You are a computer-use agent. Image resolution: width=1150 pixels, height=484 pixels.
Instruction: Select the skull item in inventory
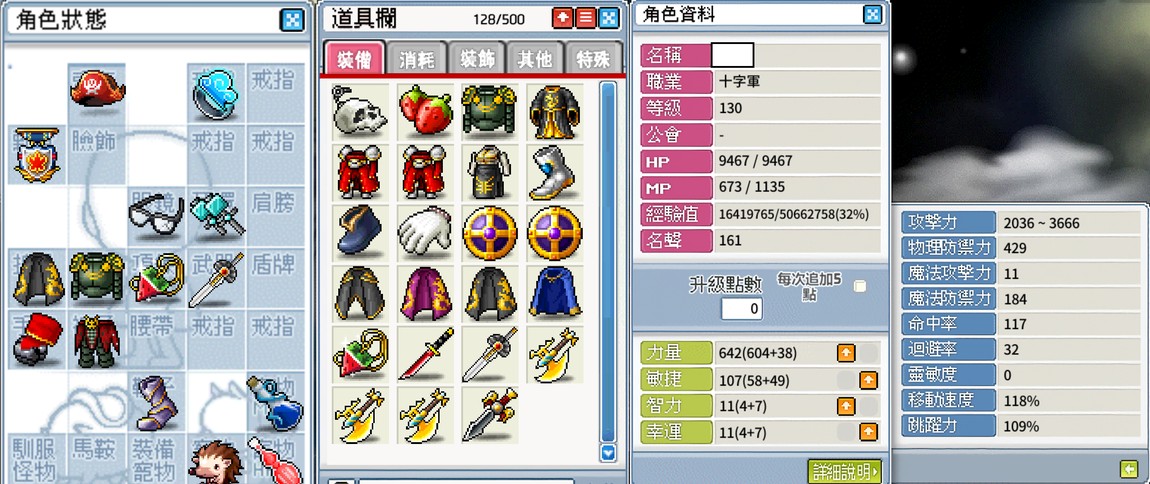click(x=359, y=111)
